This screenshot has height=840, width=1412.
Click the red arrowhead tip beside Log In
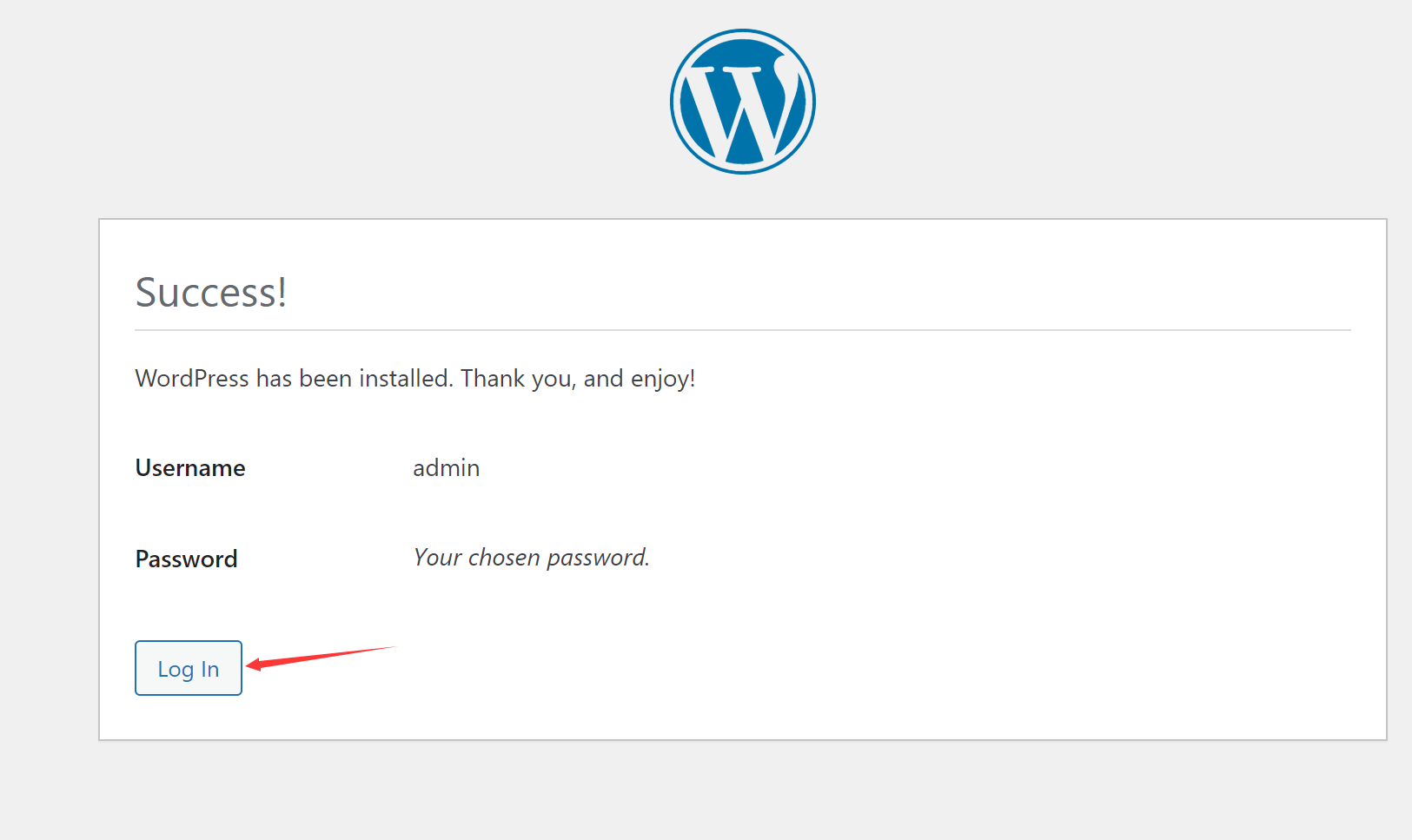tap(249, 665)
